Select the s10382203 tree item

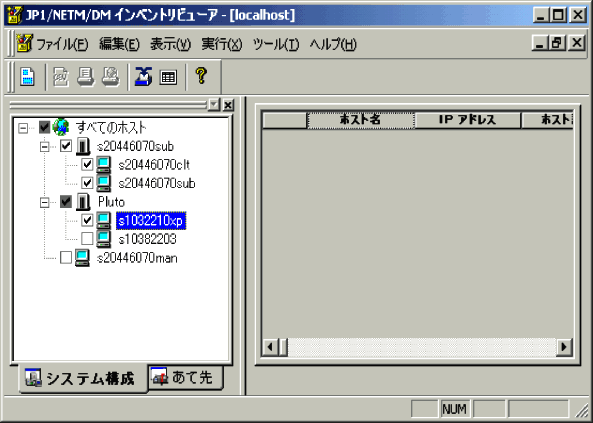coord(147,239)
